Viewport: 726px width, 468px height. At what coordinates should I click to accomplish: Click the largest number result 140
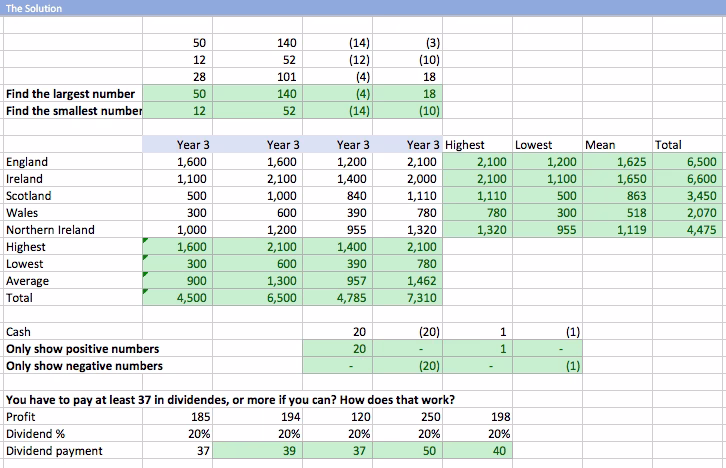click(257, 94)
